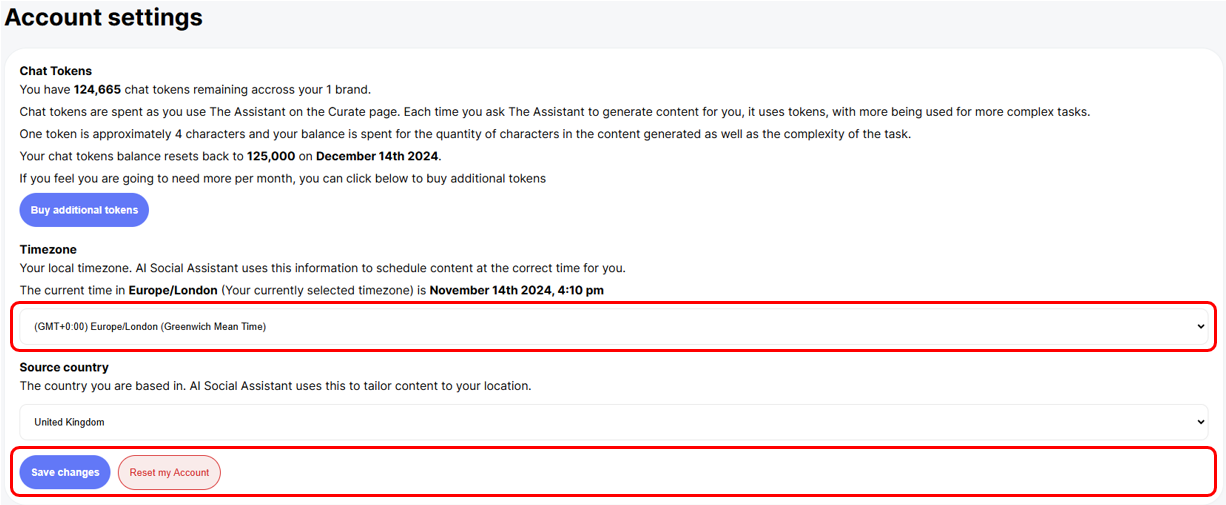
Task: Click the Source country section label
Action: click(x=64, y=367)
